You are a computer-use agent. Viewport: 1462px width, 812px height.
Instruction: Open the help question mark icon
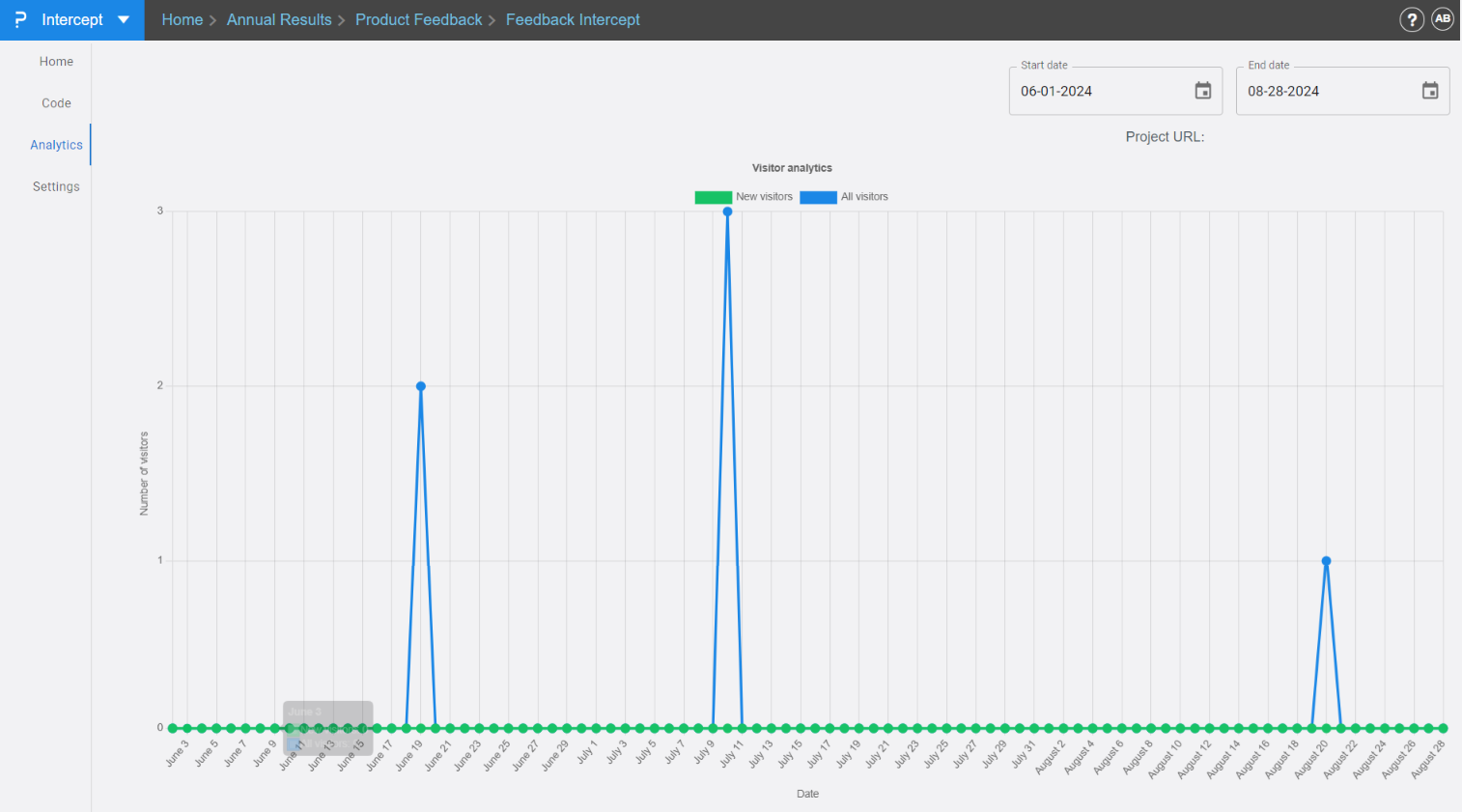pos(1411,19)
